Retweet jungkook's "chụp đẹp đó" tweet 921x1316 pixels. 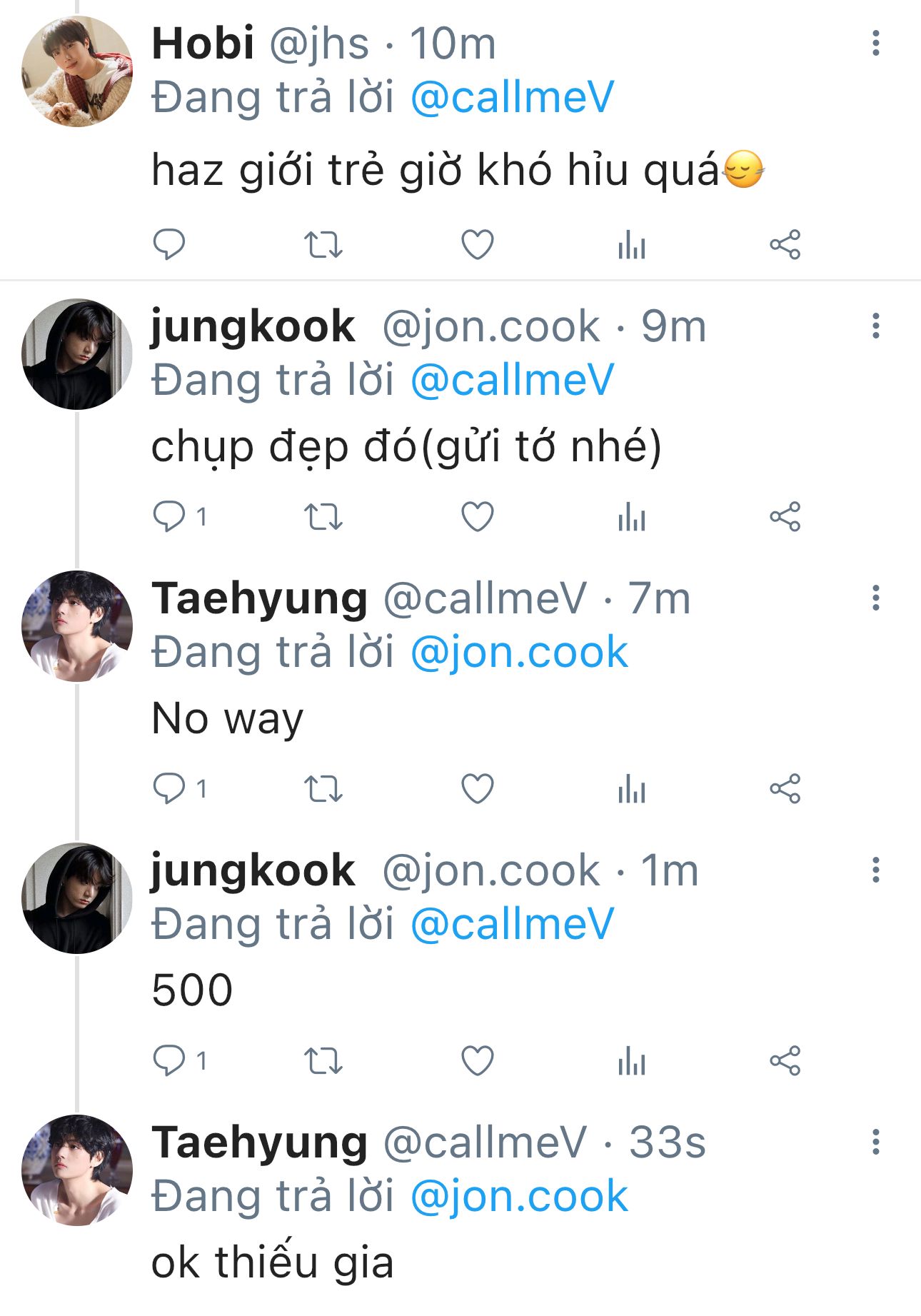(x=323, y=517)
